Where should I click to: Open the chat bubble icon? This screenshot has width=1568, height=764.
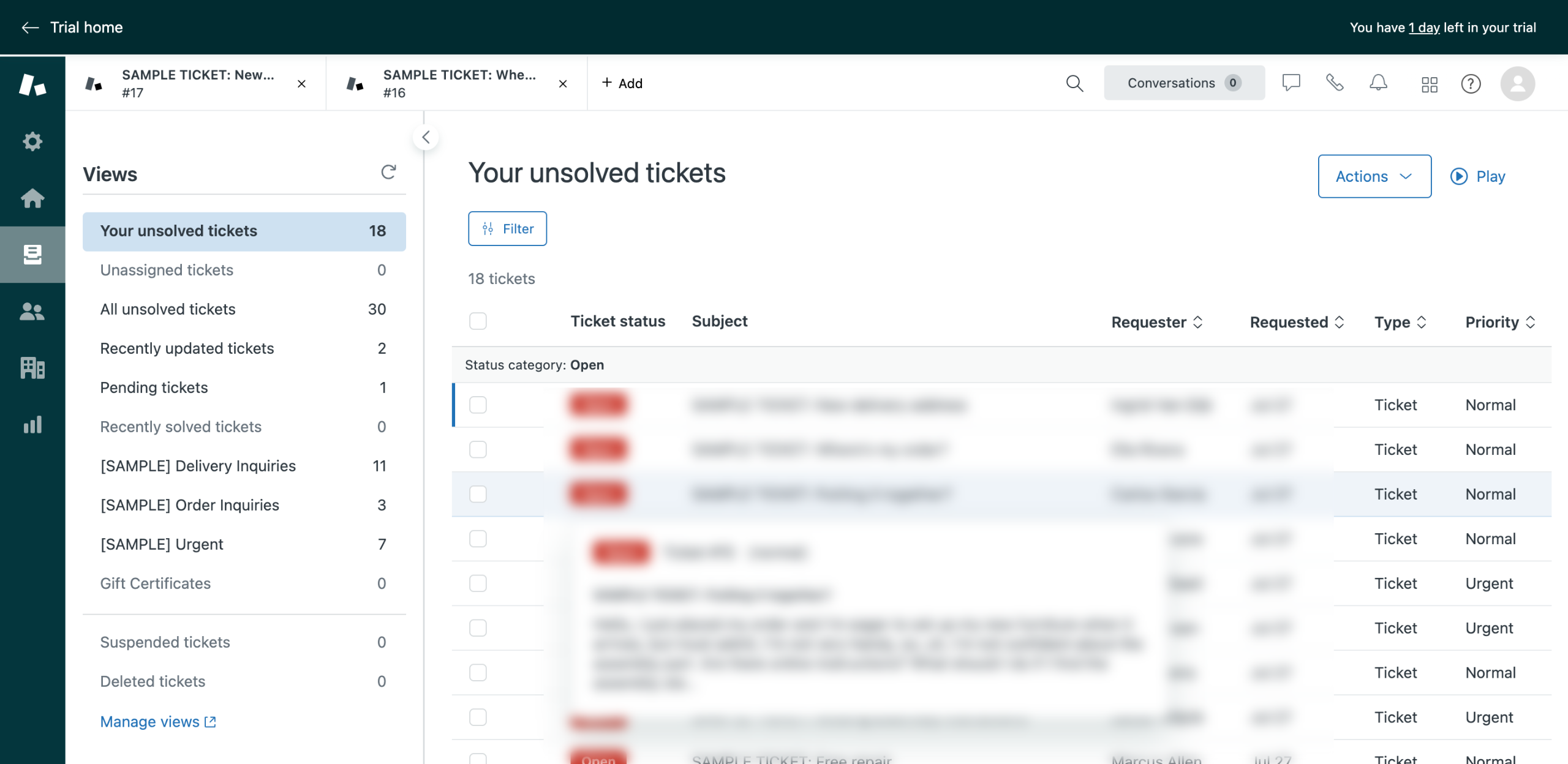(x=1291, y=83)
